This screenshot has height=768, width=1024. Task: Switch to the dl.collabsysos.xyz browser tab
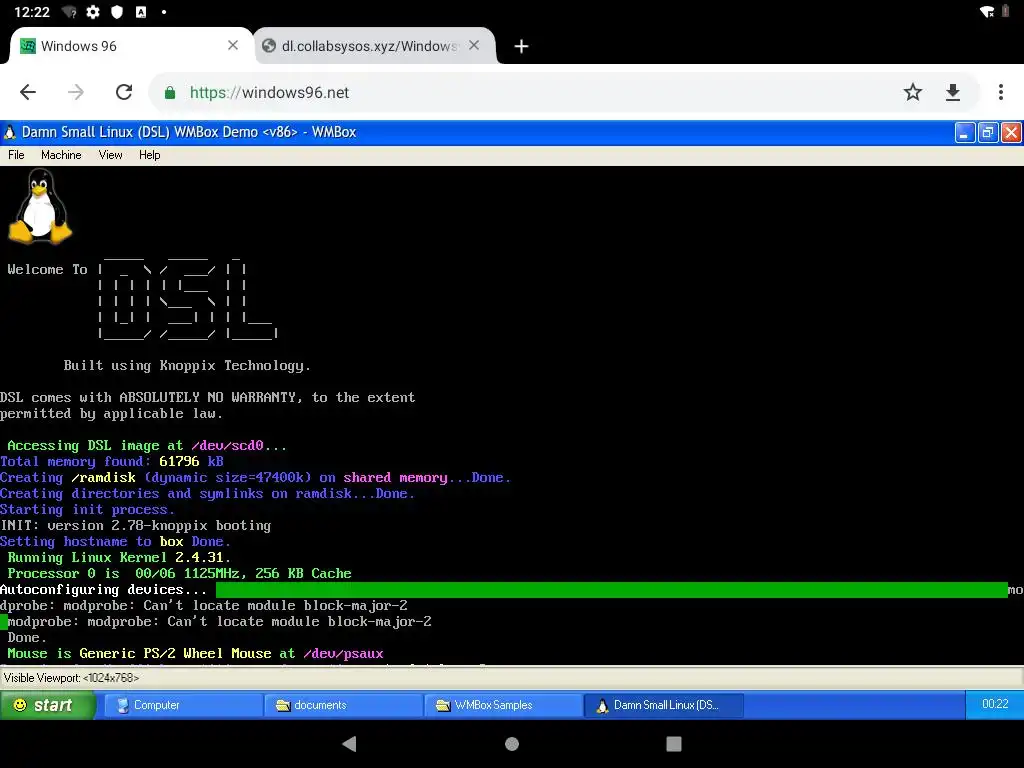pos(369,46)
